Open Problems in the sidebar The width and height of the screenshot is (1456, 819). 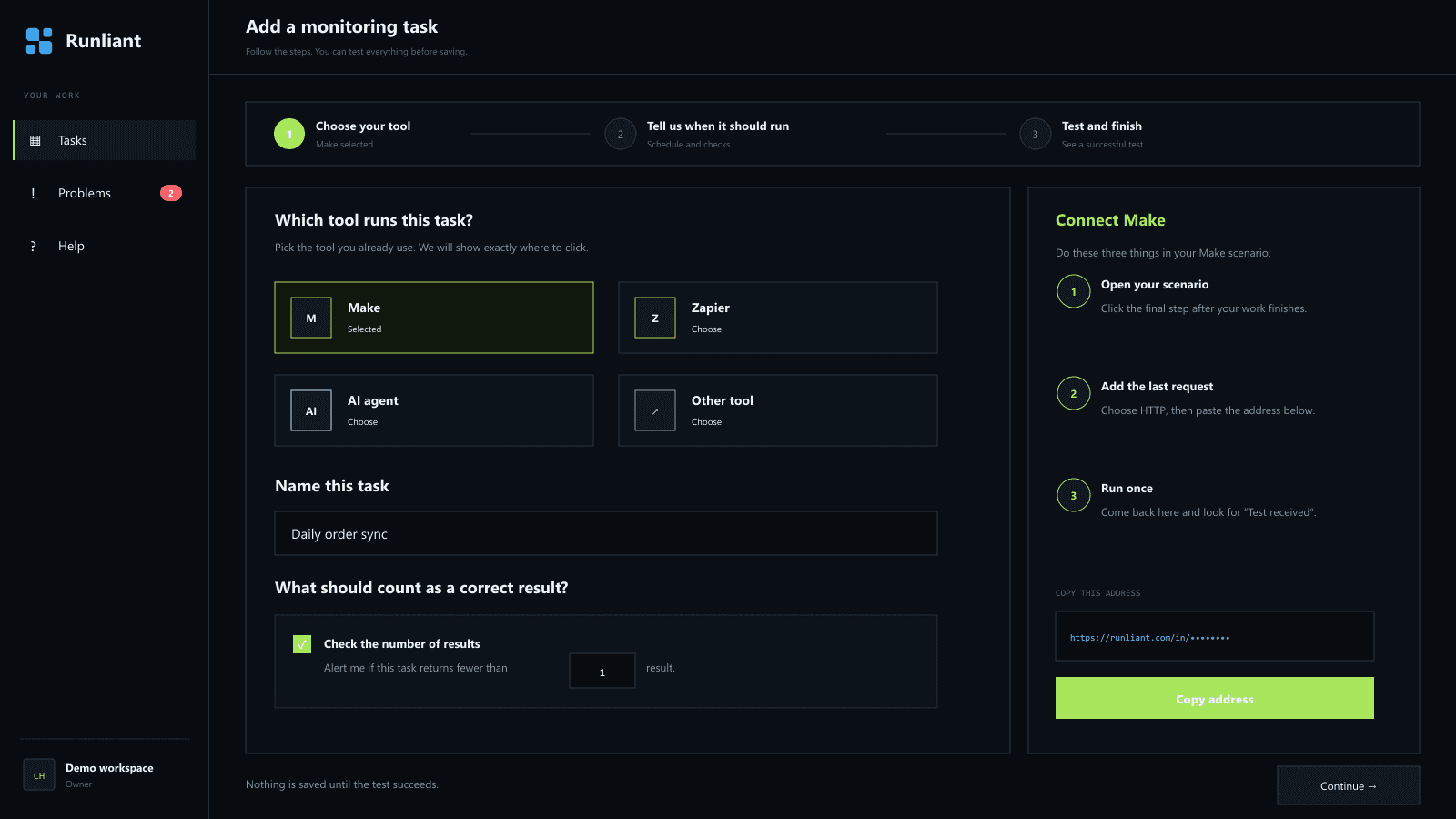click(105, 193)
